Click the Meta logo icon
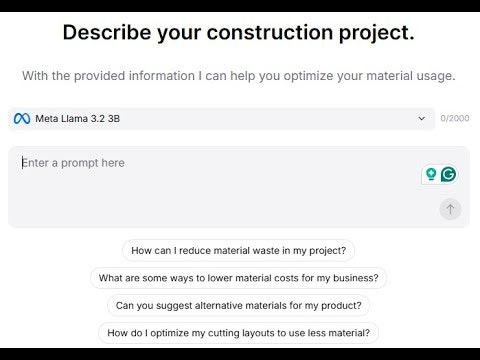 22,119
